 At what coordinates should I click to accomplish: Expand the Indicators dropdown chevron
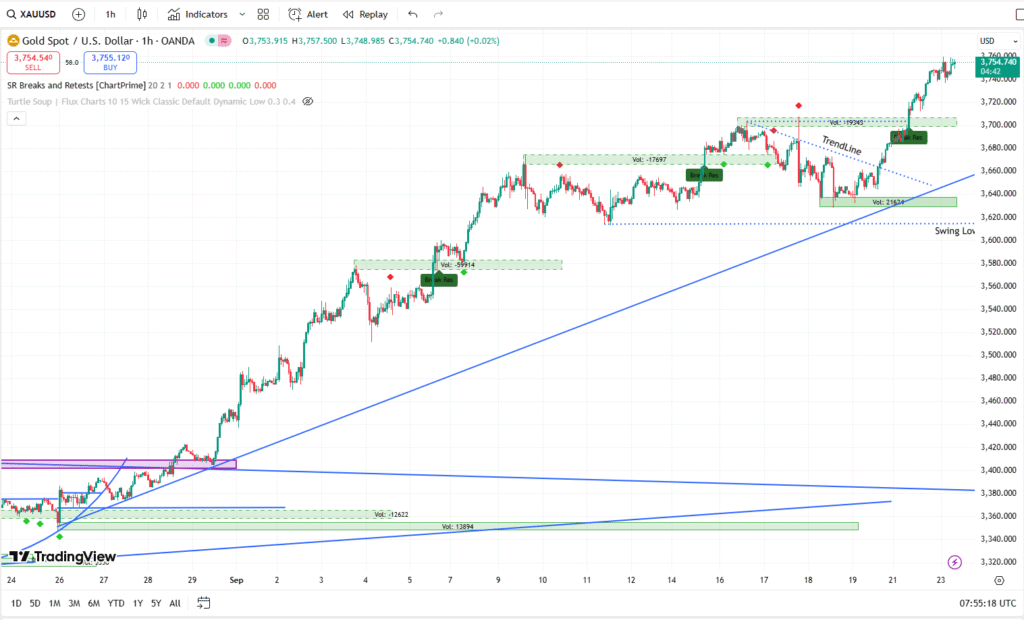[x=242, y=14]
